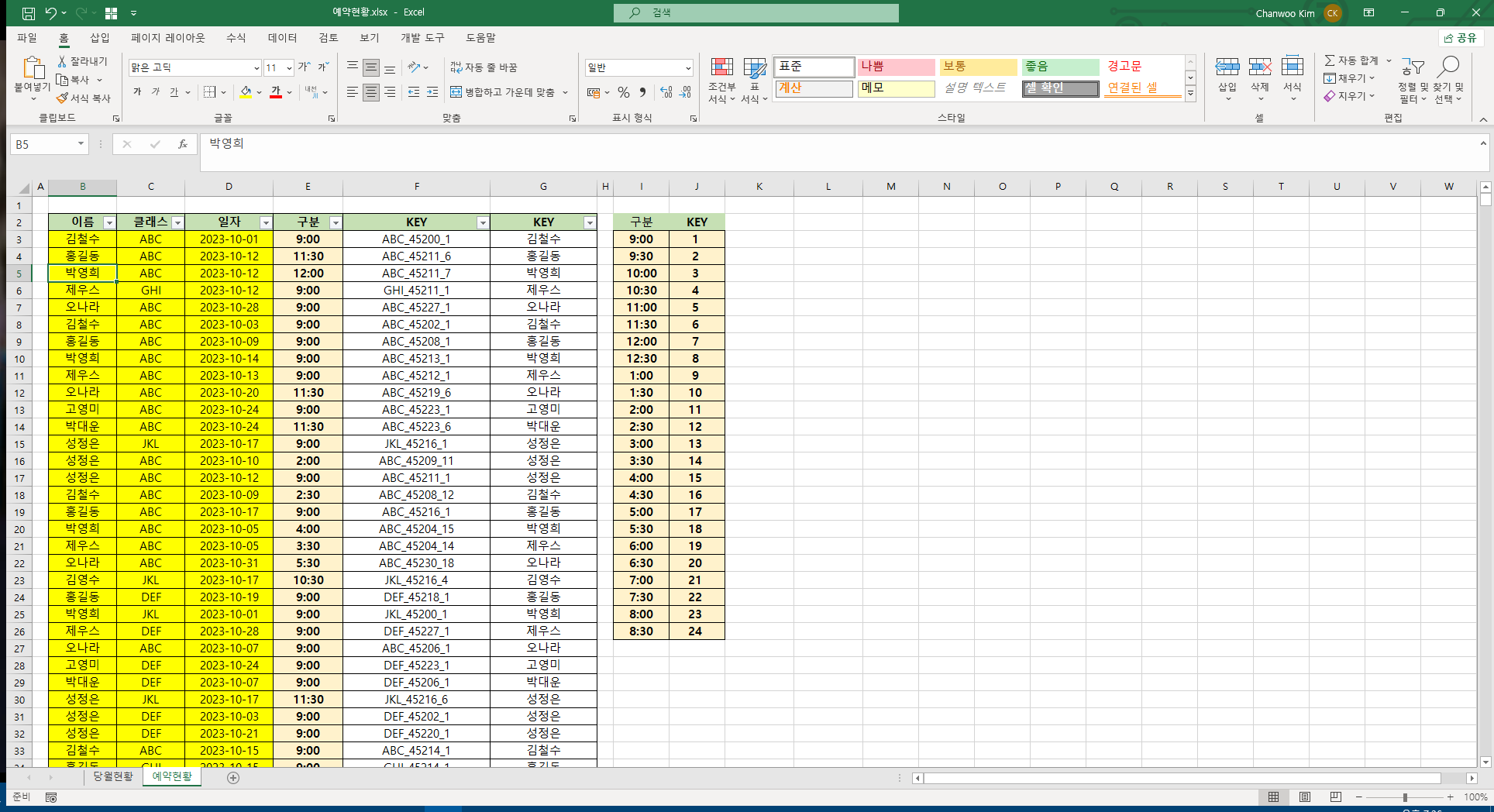
Task: Click the Increase Decimal icon
Action: pos(666,92)
